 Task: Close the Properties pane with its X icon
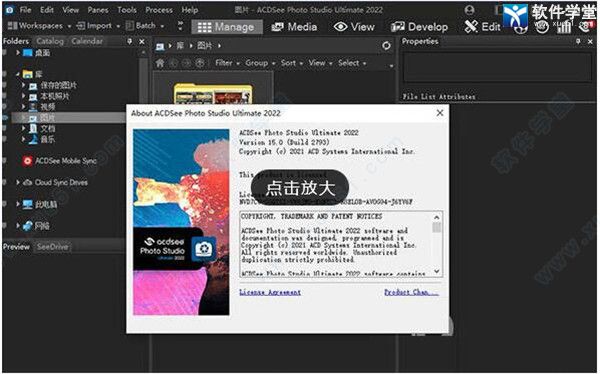point(590,41)
